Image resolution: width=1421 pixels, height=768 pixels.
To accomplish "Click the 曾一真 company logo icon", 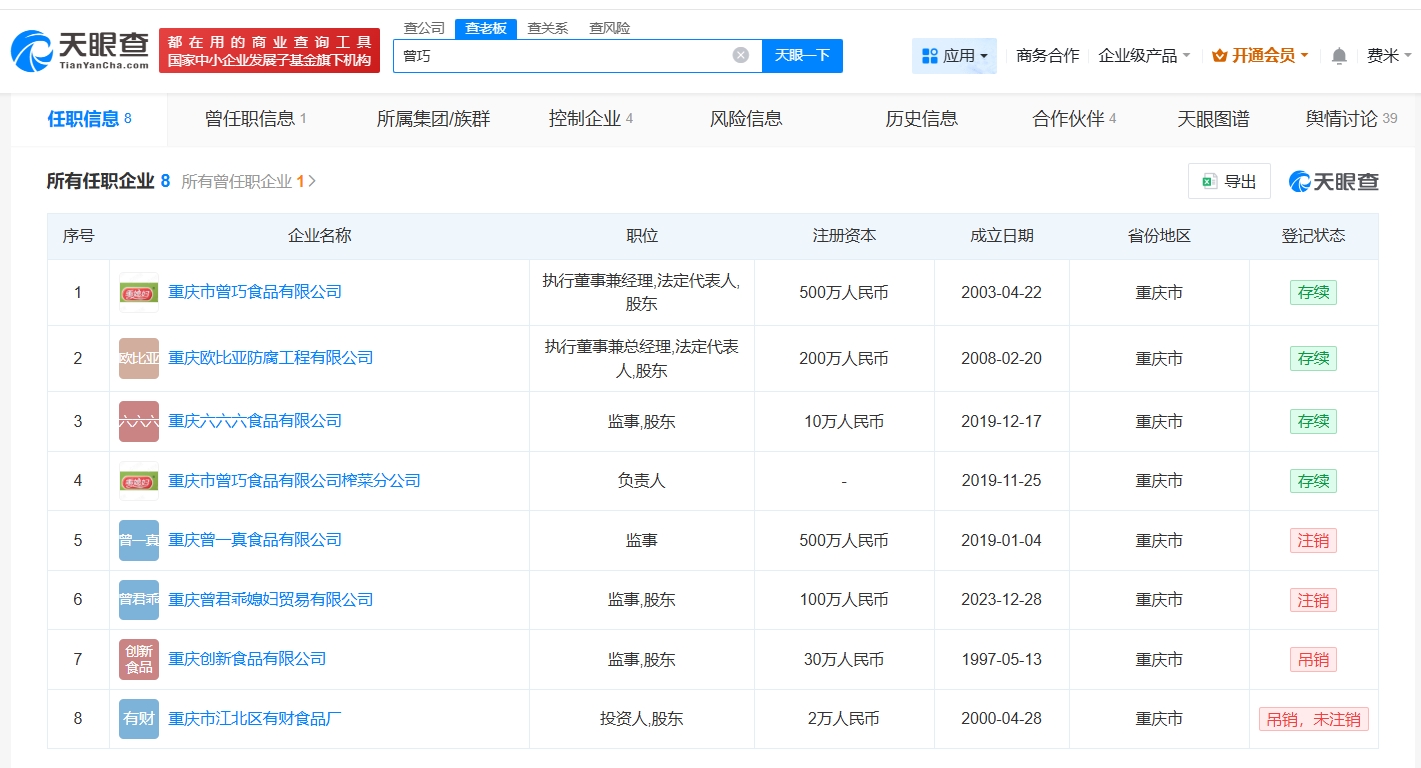I will pyautogui.click(x=138, y=540).
